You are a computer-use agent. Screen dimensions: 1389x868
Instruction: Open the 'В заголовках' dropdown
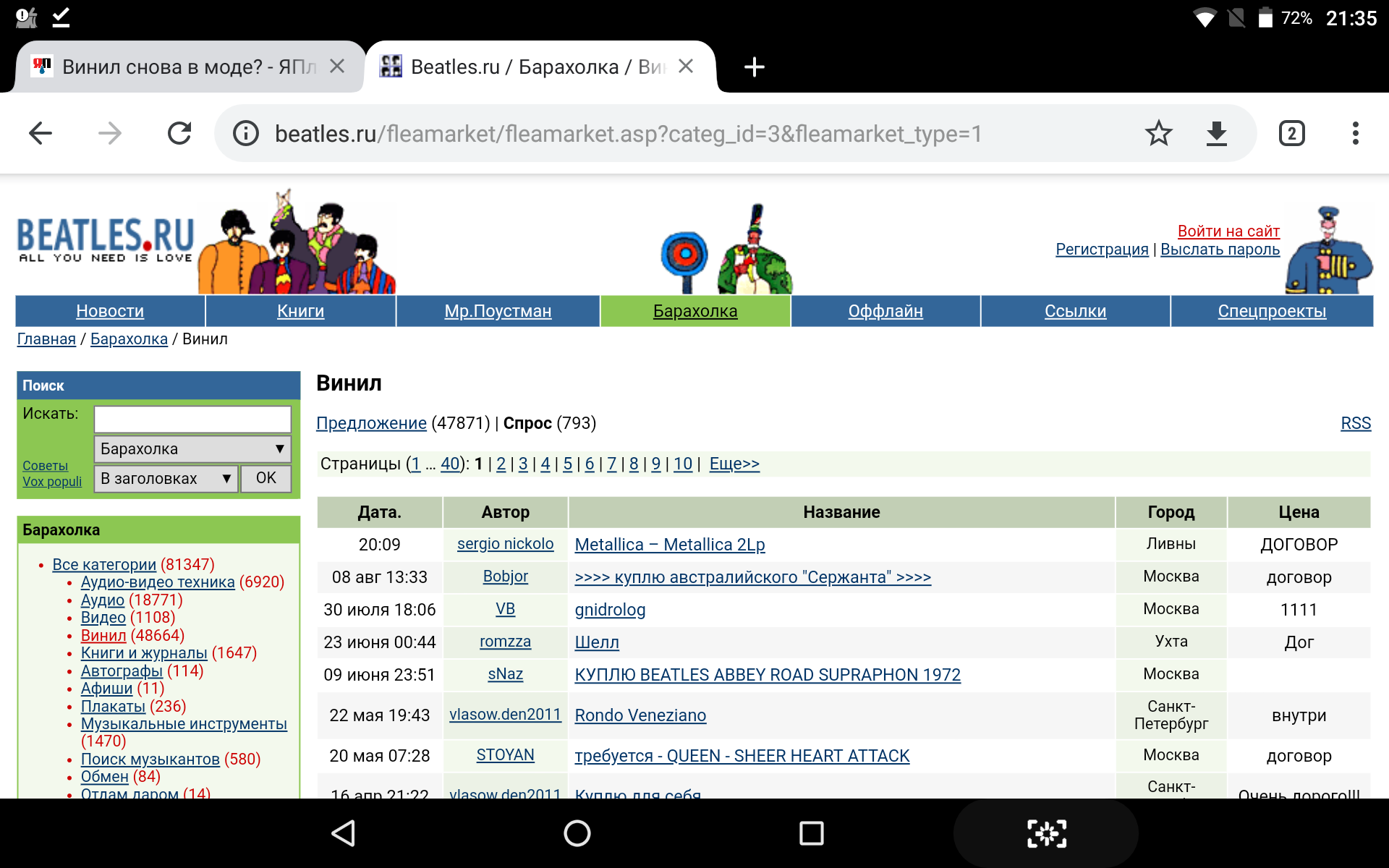(x=166, y=479)
